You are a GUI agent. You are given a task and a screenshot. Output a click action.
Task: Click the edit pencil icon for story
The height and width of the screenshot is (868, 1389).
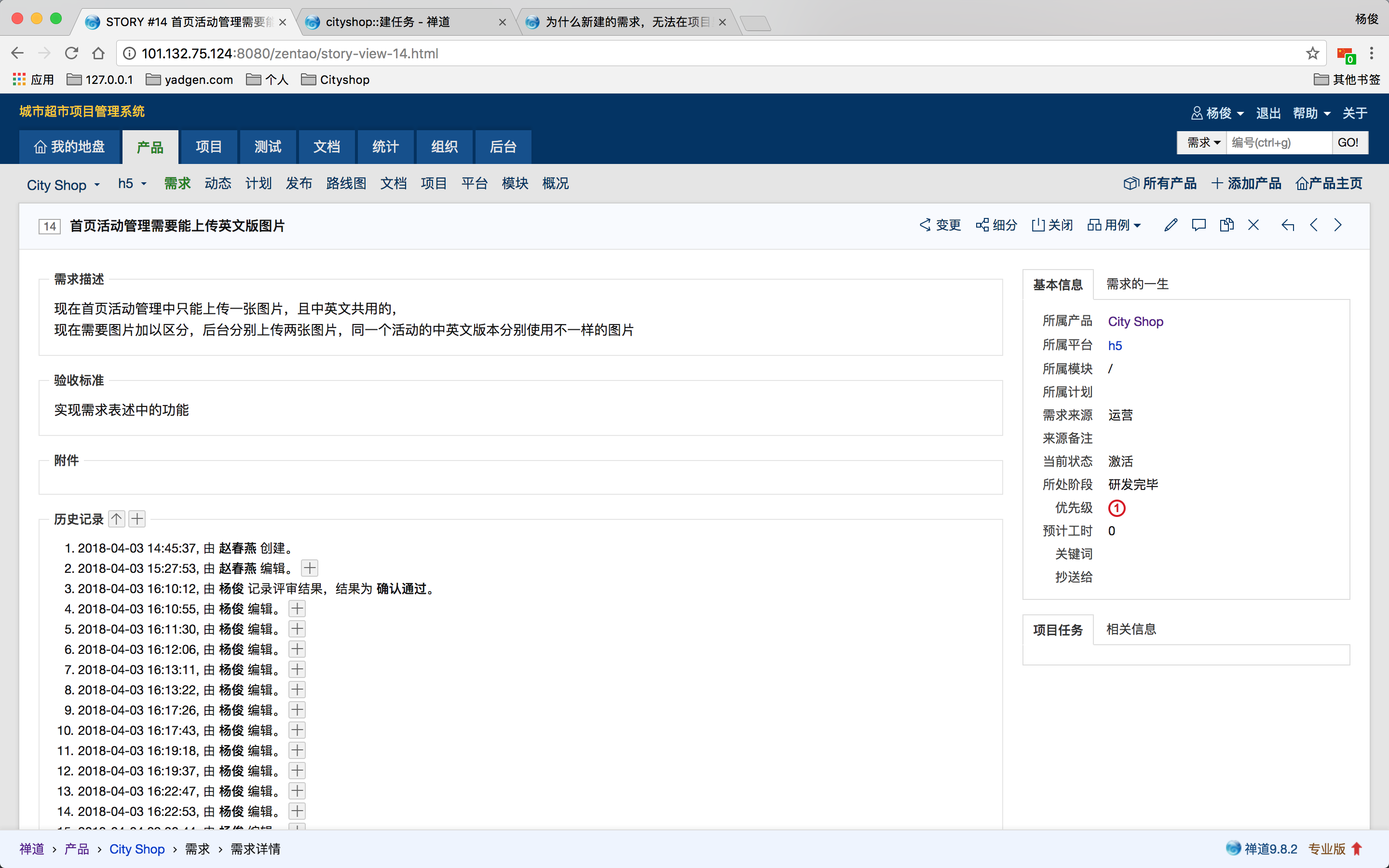[x=1171, y=225]
